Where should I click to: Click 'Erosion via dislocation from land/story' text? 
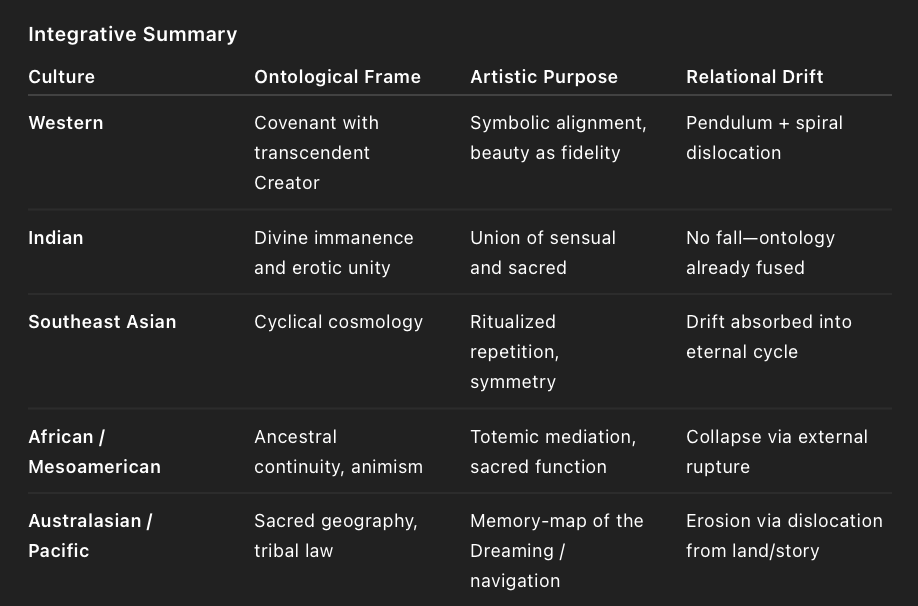(x=785, y=536)
